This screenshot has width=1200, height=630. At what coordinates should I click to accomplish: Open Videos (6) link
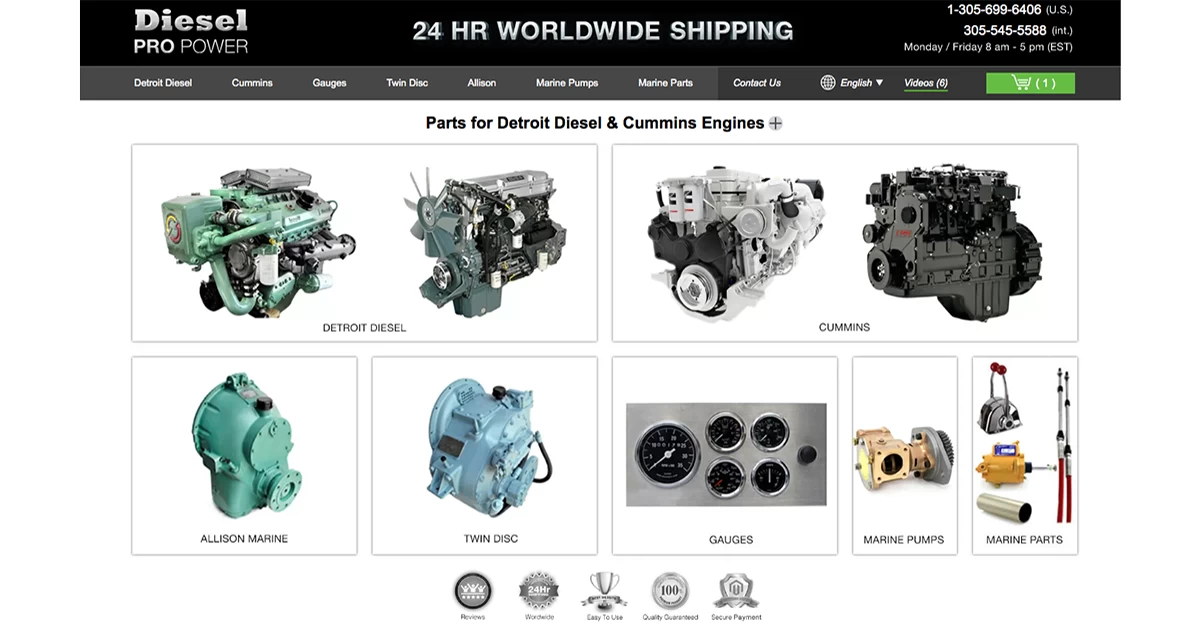click(x=926, y=83)
